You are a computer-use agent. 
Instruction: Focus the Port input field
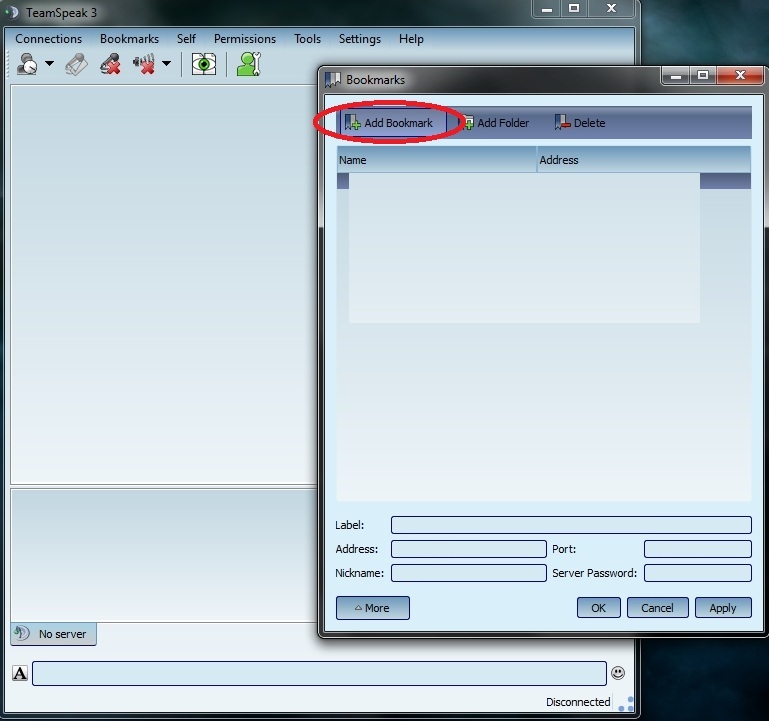697,549
